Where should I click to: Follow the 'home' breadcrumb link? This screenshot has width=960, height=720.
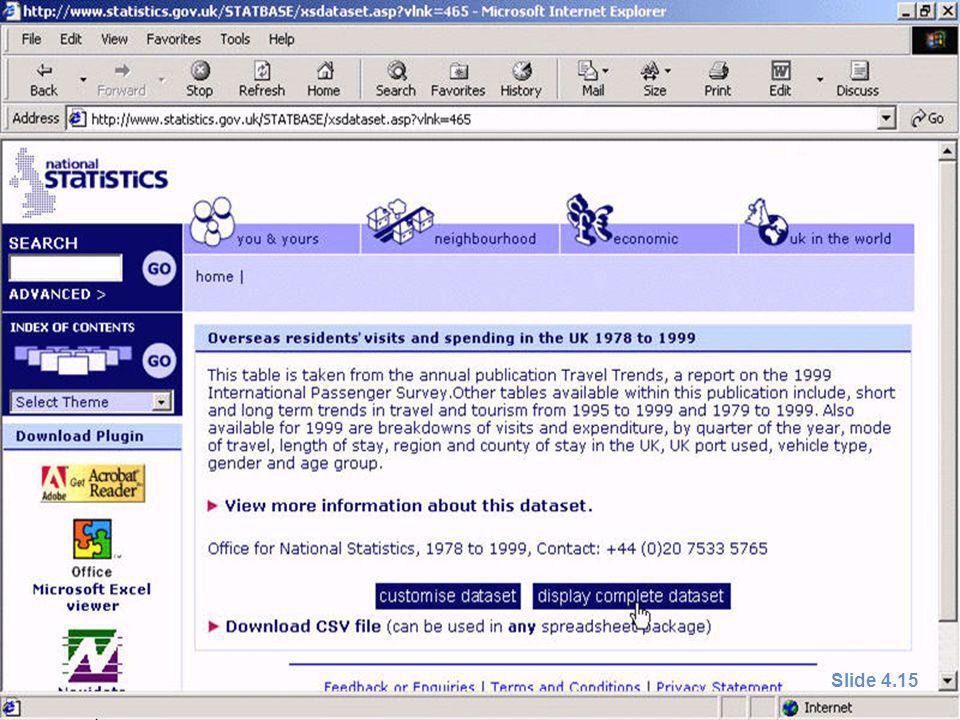[214, 277]
